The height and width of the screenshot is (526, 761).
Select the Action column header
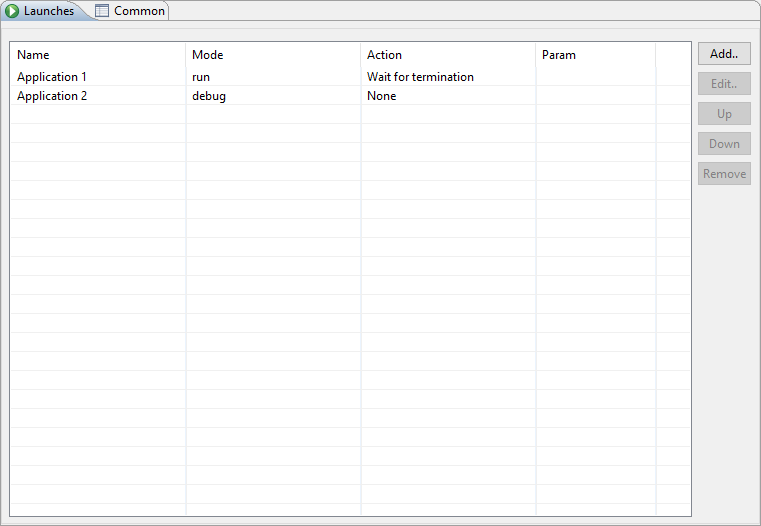[448, 55]
